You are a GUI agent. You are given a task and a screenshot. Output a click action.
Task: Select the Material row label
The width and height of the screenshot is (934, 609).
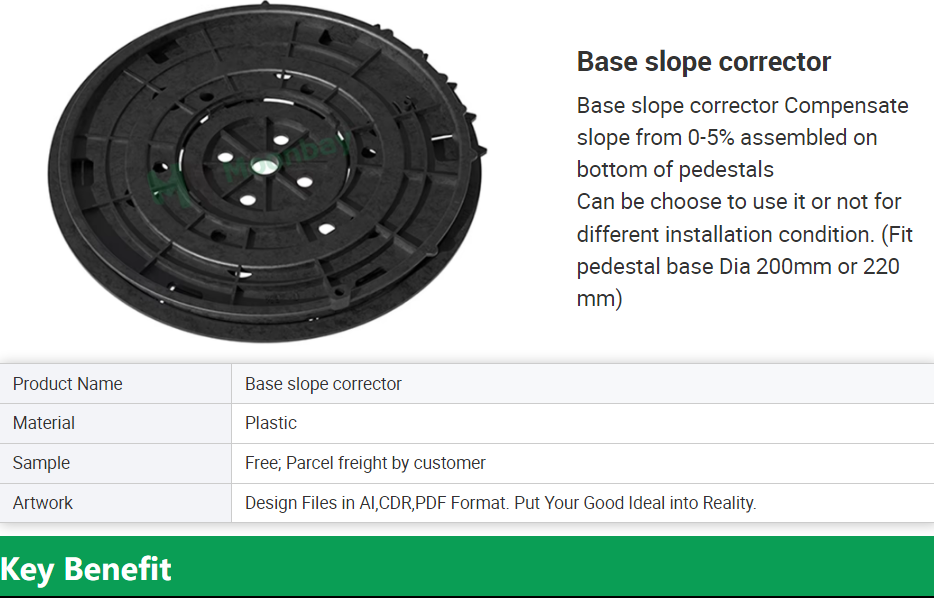[x=43, y=423]
